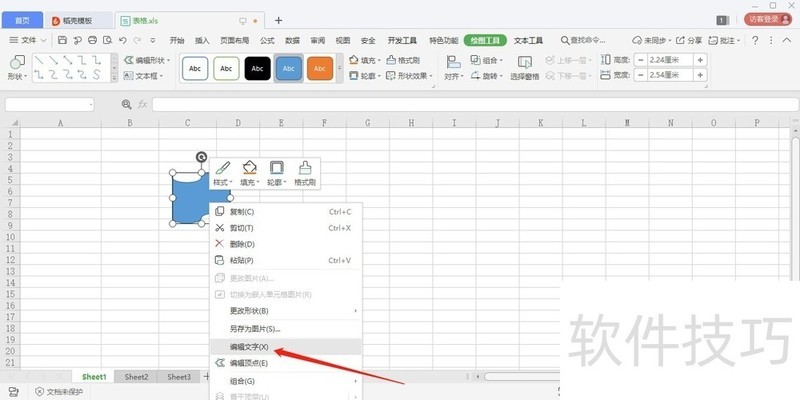
Task: Switch to the Sheet2 worksheet tab
Action: 136,377
